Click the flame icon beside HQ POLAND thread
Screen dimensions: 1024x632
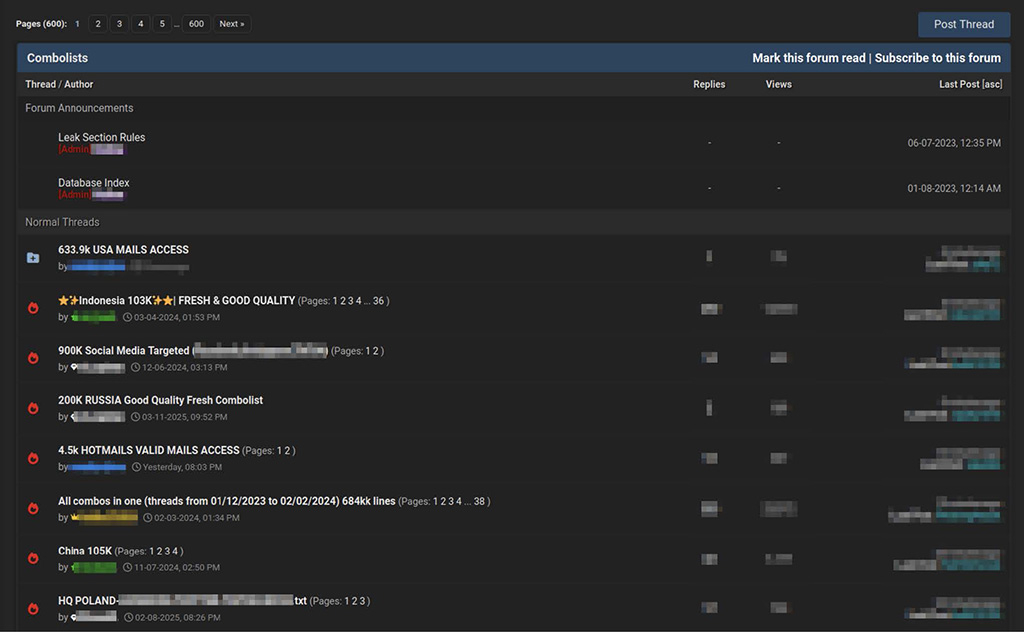coord(33,608)
